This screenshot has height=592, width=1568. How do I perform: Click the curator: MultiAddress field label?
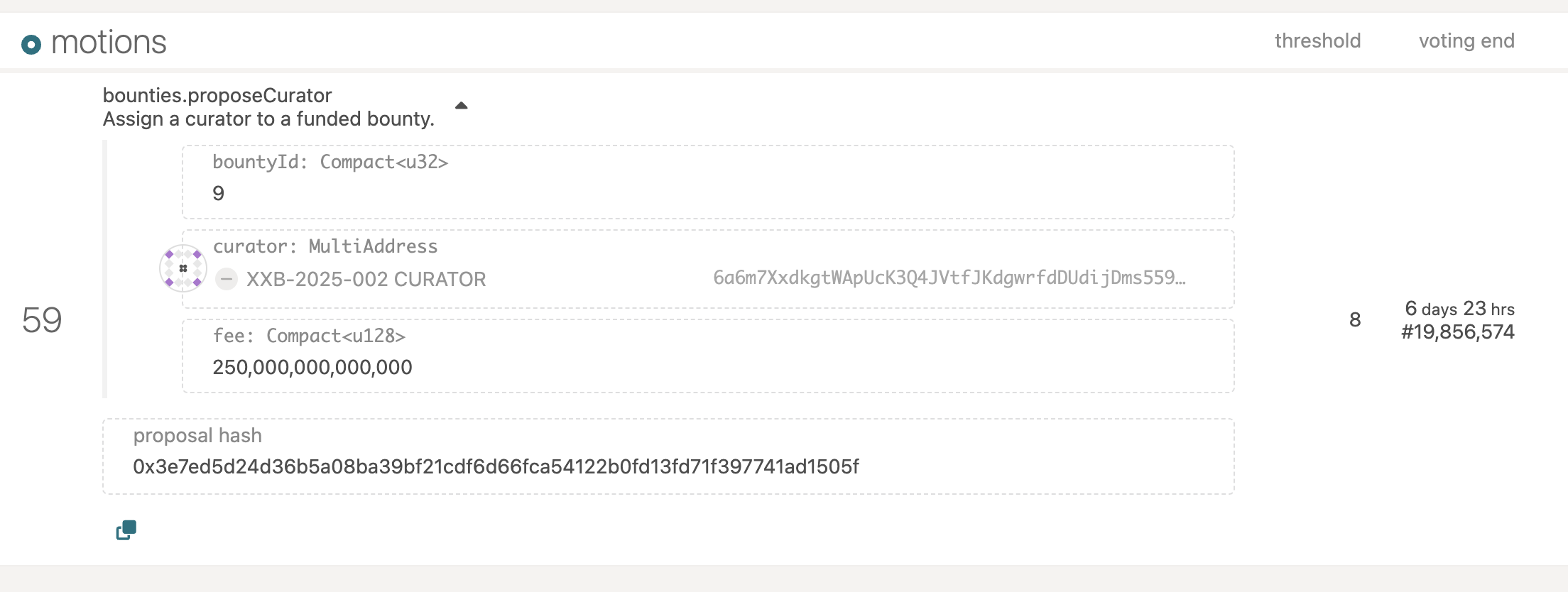(325, 246)
